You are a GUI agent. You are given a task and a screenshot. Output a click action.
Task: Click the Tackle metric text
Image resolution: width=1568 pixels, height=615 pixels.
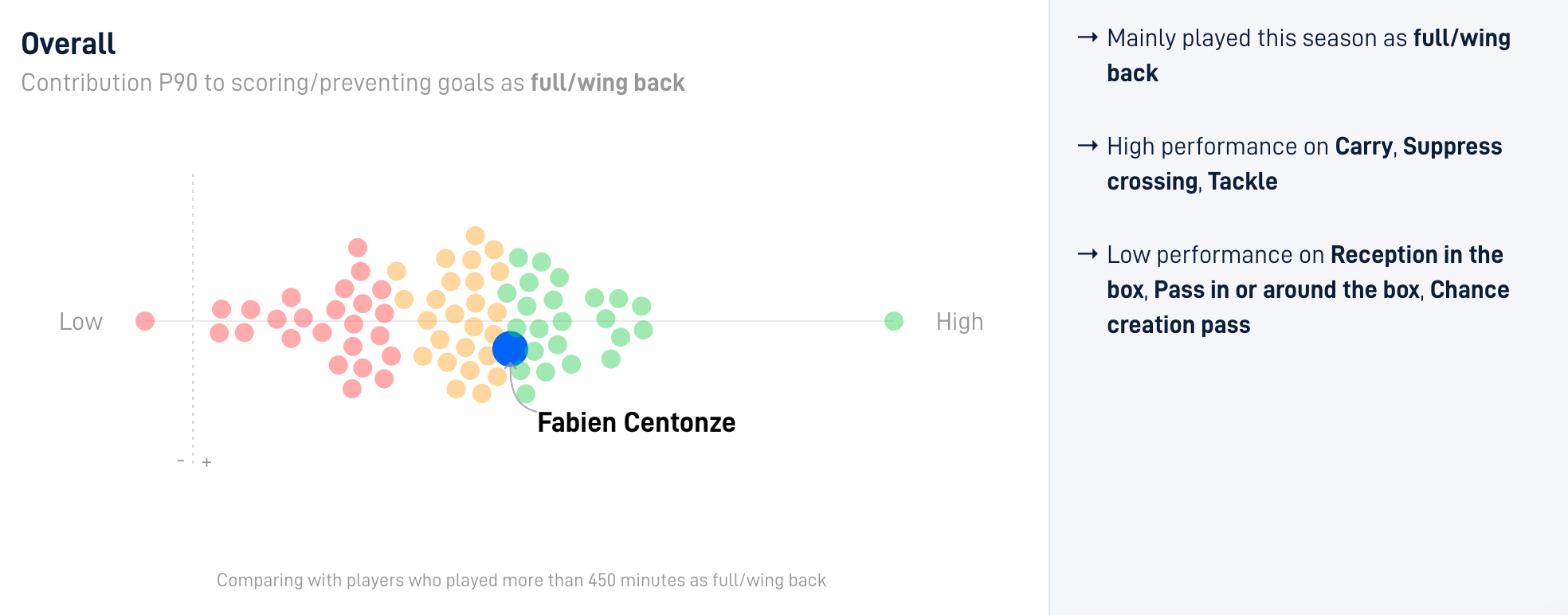click(x=1242, y=182)
